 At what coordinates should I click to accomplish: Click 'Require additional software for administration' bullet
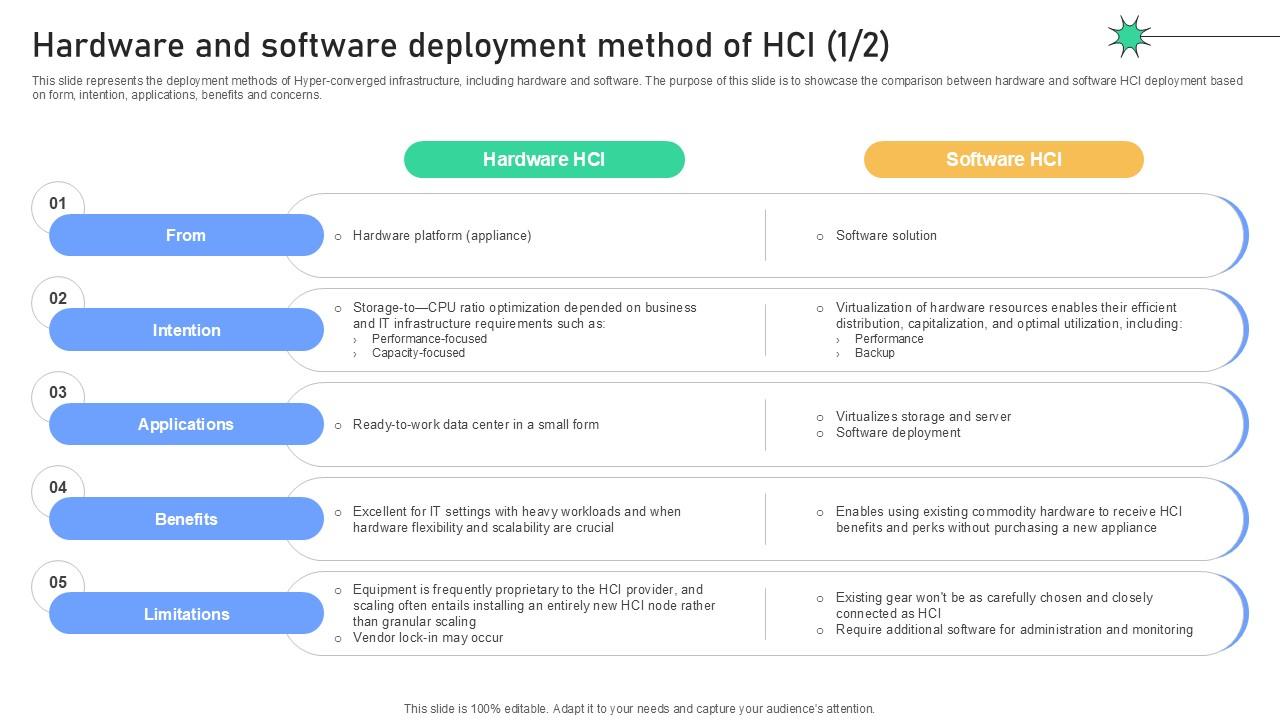[x=1014, y=630]
